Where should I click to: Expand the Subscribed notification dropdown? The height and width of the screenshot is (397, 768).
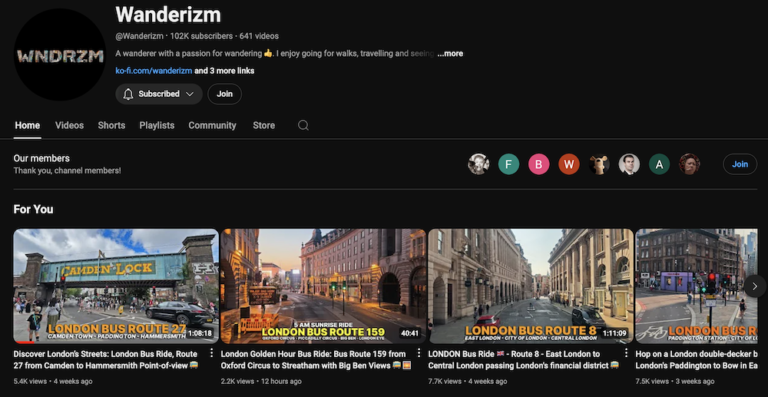[159, 94]
